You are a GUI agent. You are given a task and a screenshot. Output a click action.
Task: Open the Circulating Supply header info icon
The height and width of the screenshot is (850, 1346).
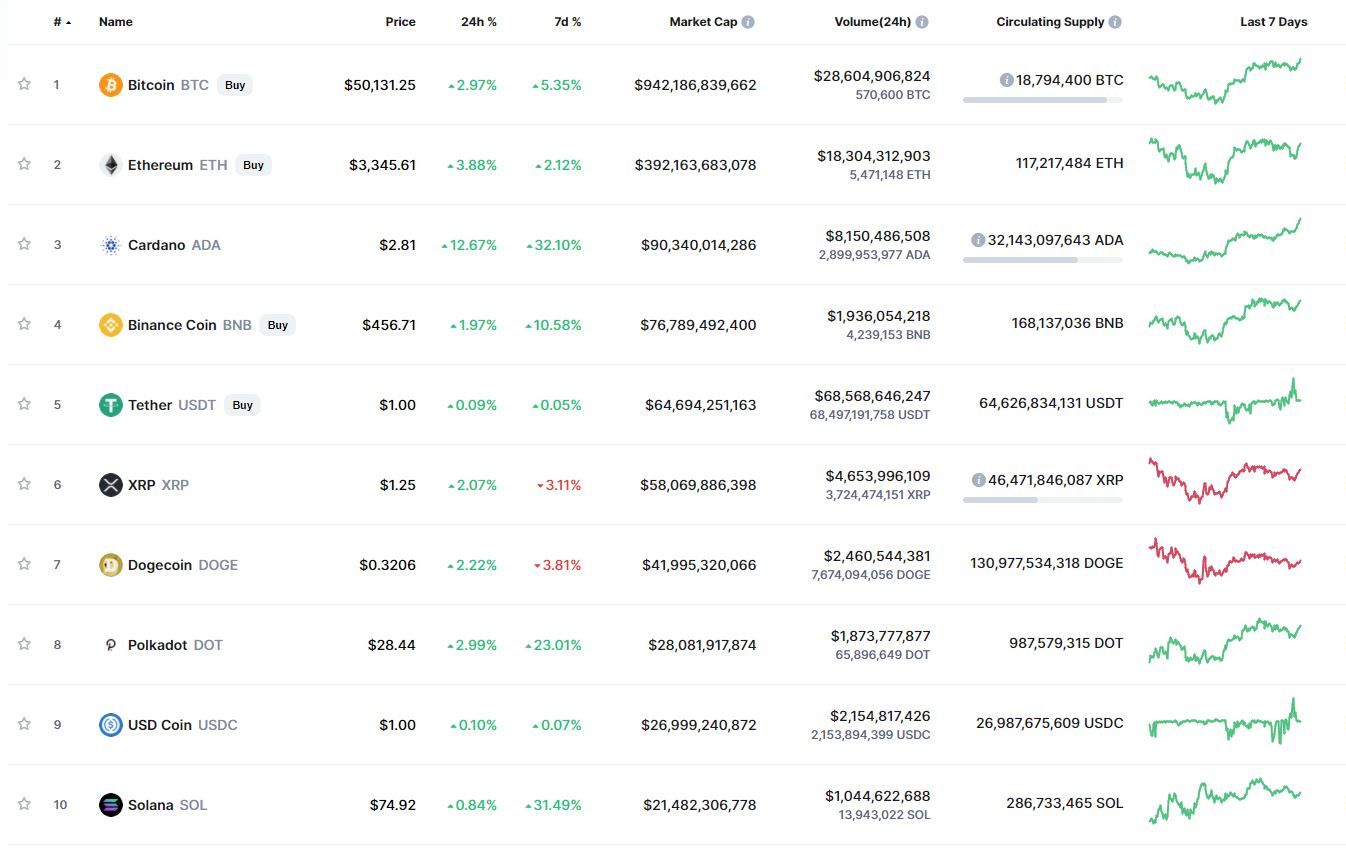click(1115, 22)
